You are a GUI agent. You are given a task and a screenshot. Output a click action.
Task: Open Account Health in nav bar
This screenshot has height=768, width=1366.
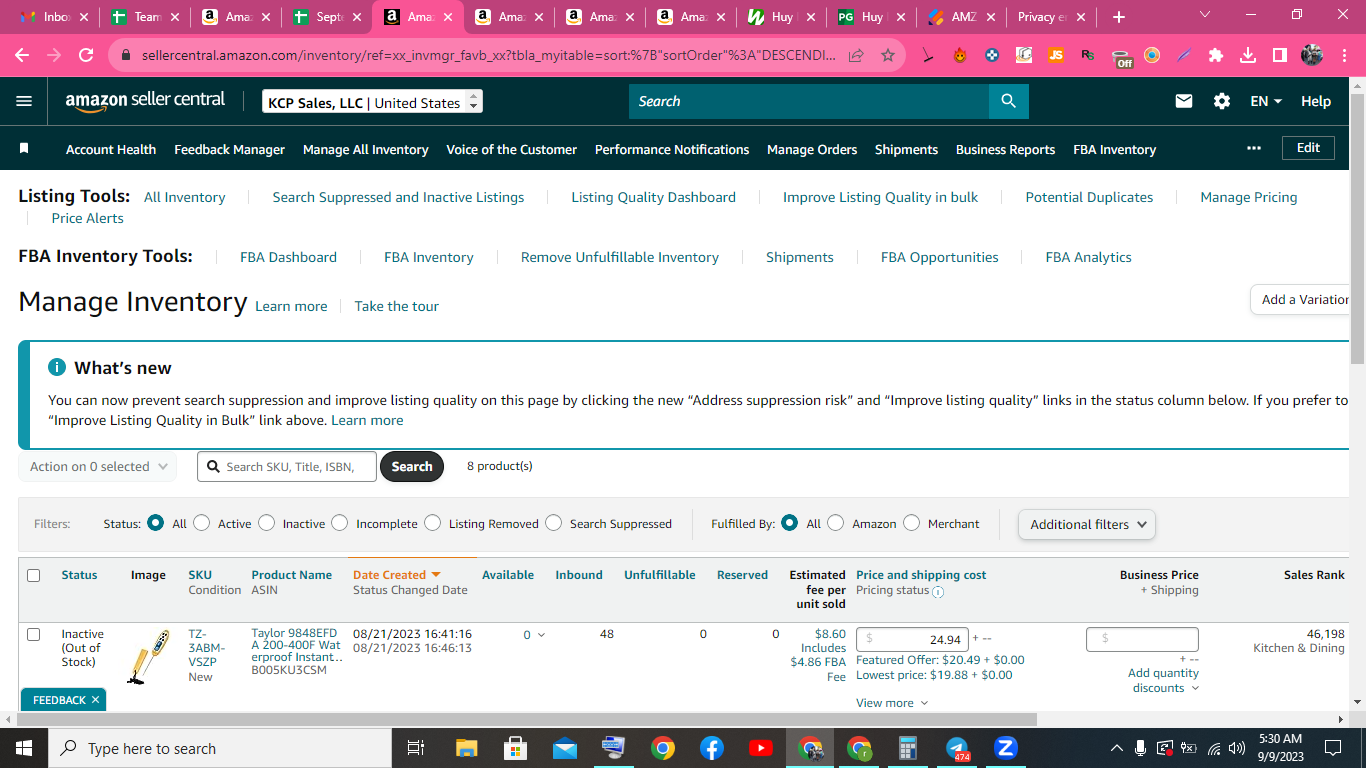pyautogui.click(x=111, y=149)
